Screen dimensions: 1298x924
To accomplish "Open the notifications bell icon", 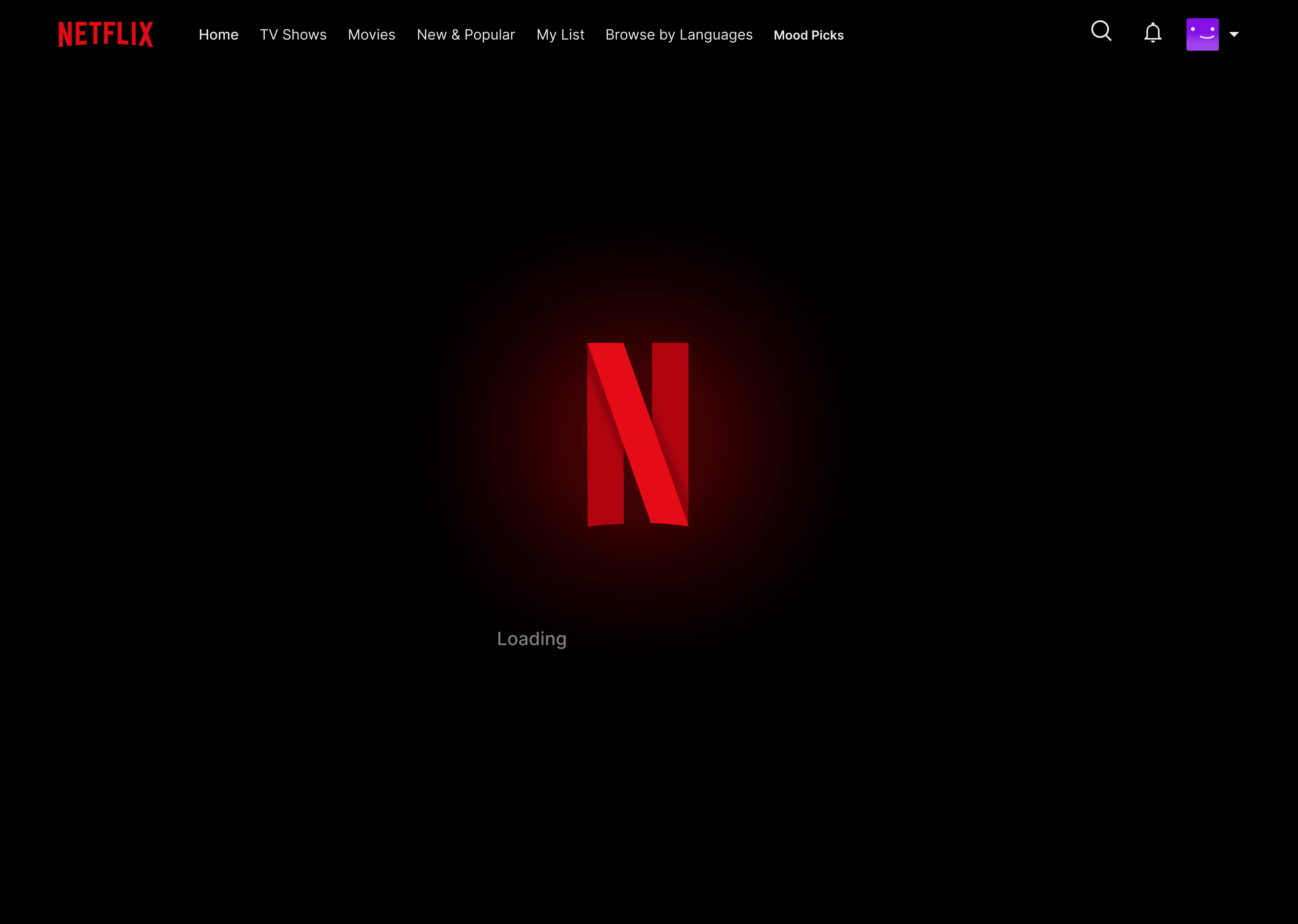I will (x=1152, y=33).
